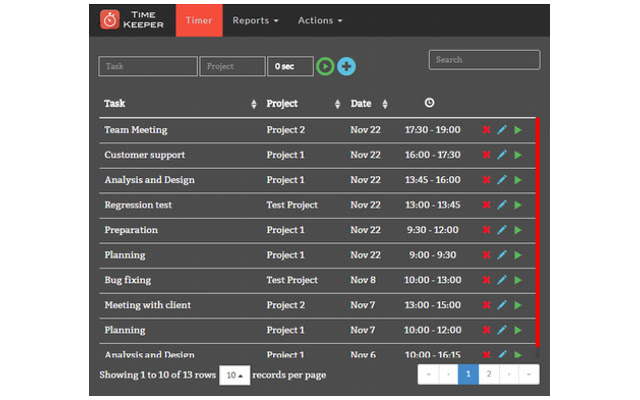Viewport: 640px width, 400px height.
Task: Open the Reports dropdown menu
Action: [255, 20]
